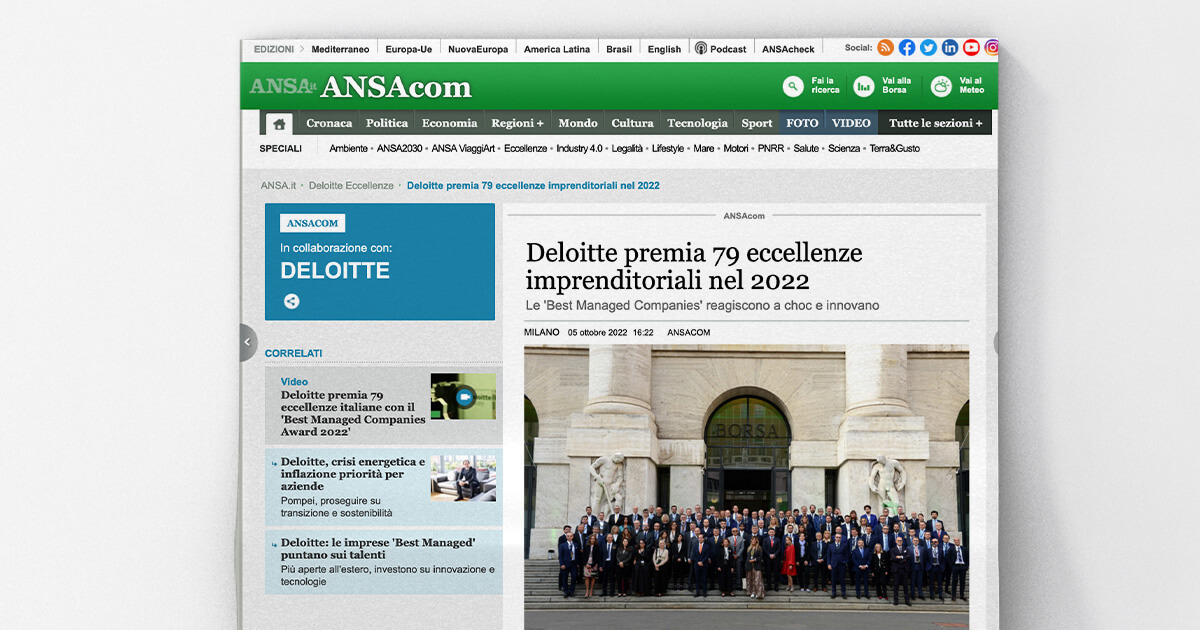1200x630 pixels.
Task: Select the America Latina edition
Action: (557, 49)
